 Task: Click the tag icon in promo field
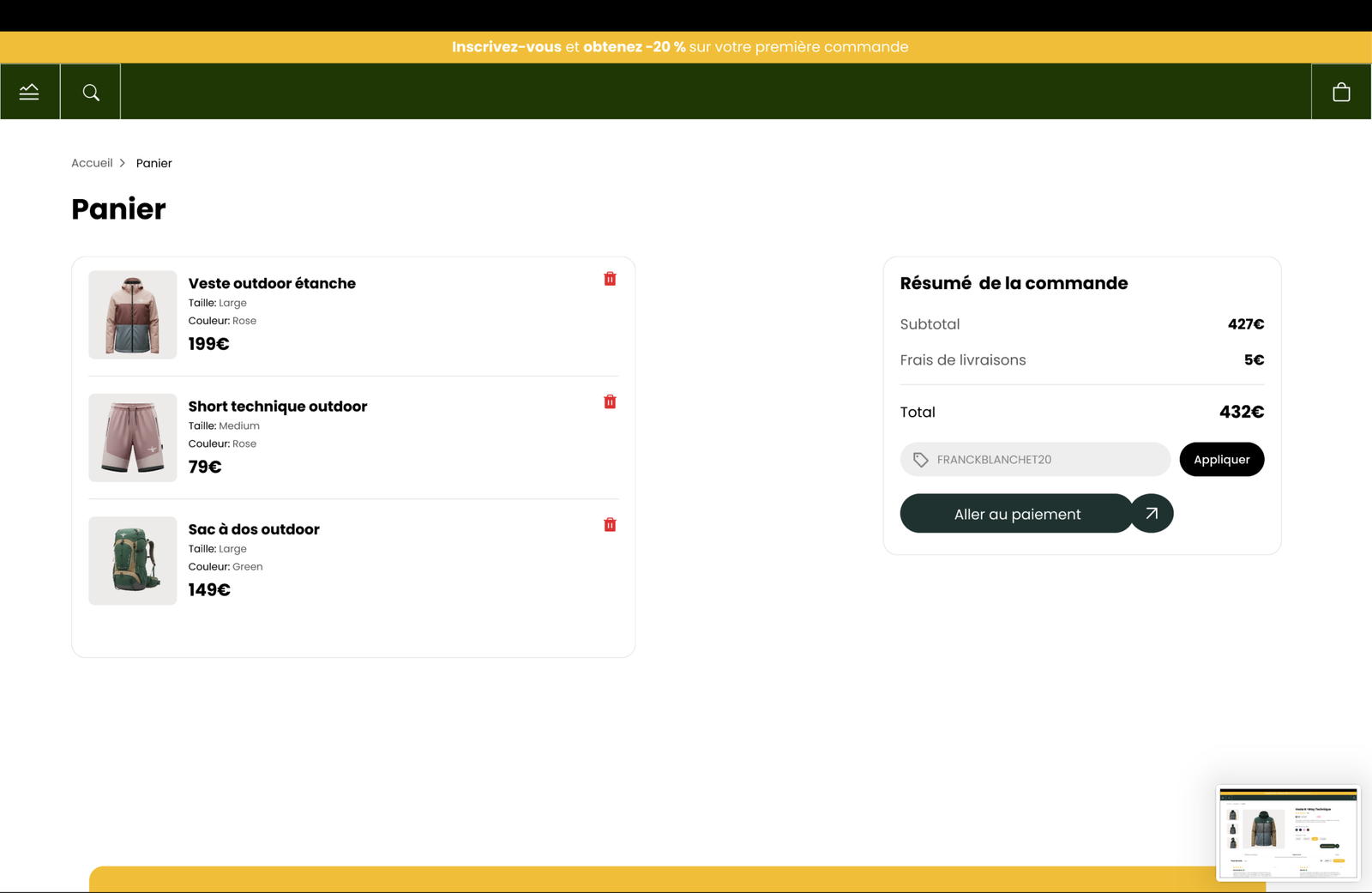pos(920,460)
